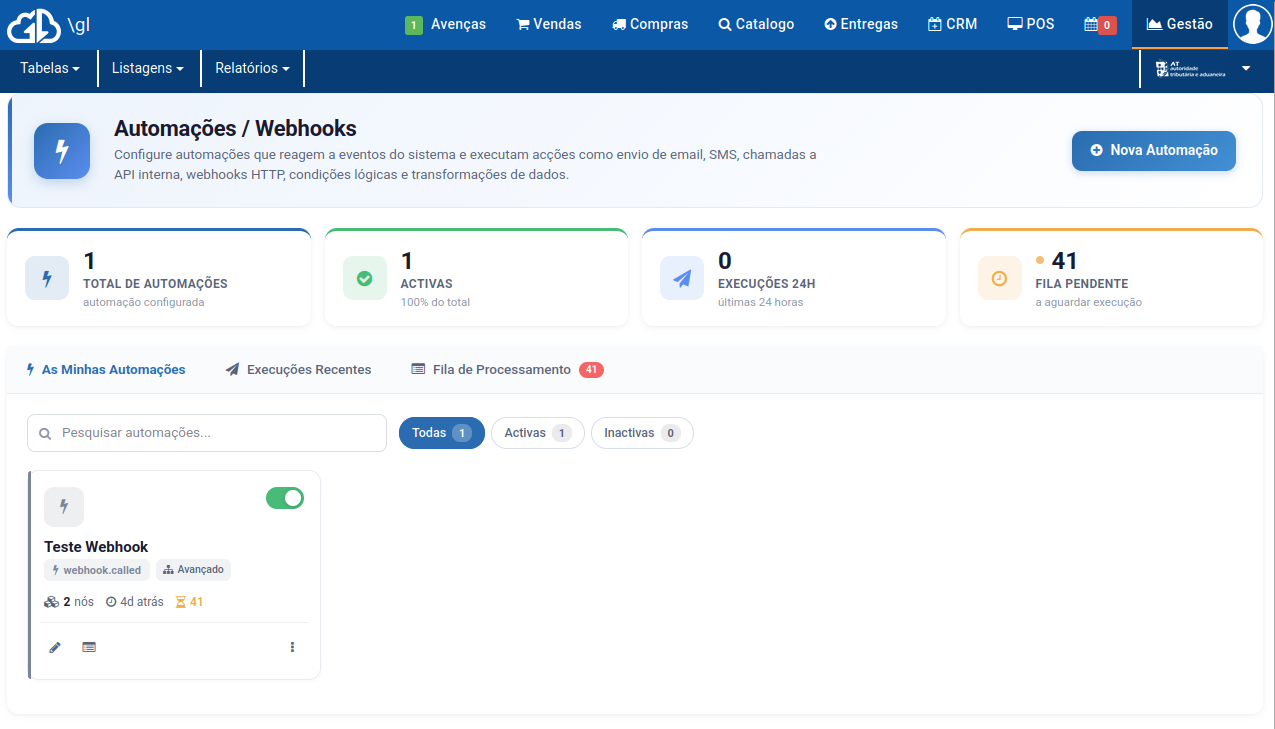This screenshot has width=1275, height=729.
Task: Open the Catalogo menu
Action: pos(756,24)
